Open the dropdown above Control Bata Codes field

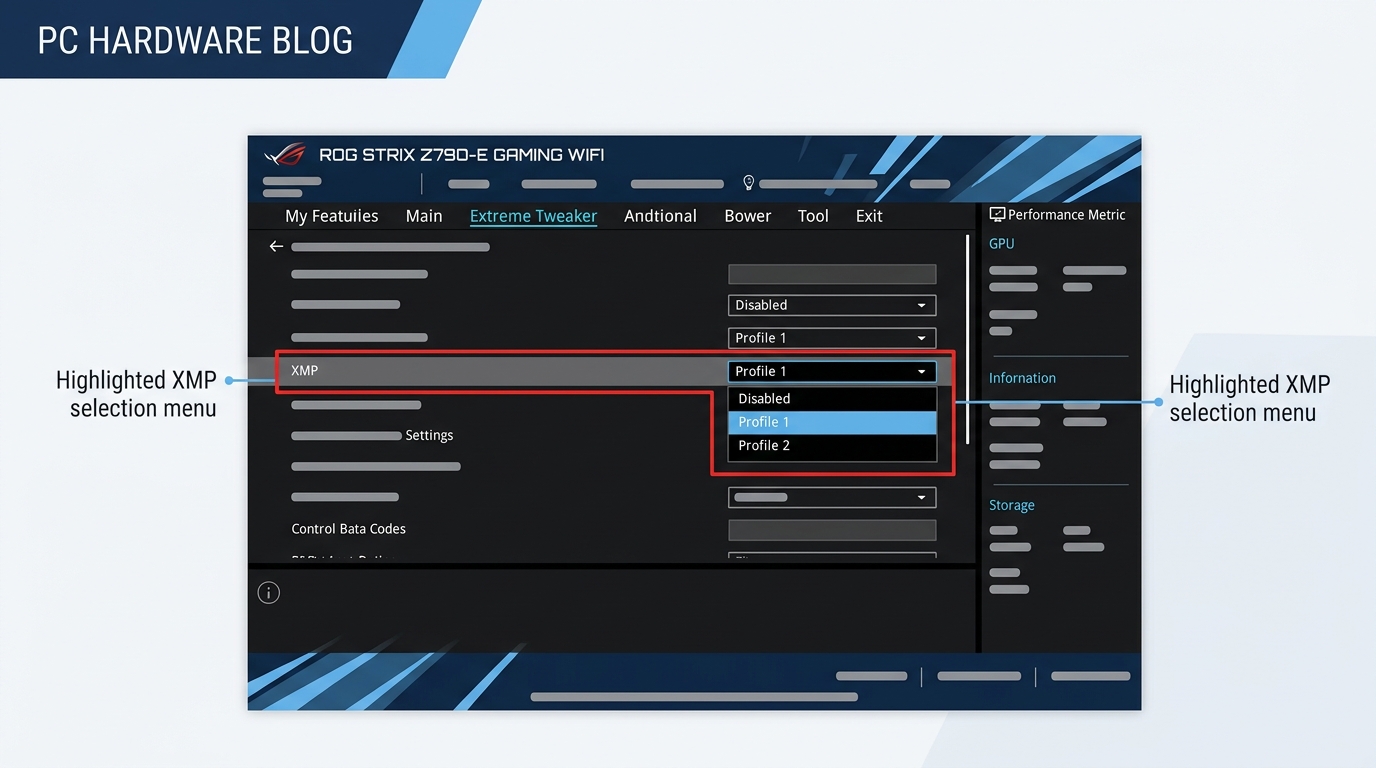[832, 497]
